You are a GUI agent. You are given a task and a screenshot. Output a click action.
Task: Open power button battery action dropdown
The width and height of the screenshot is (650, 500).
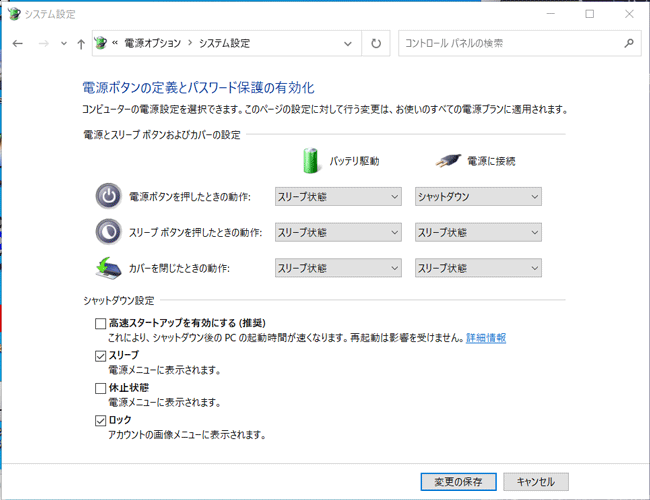pos(338,197)
